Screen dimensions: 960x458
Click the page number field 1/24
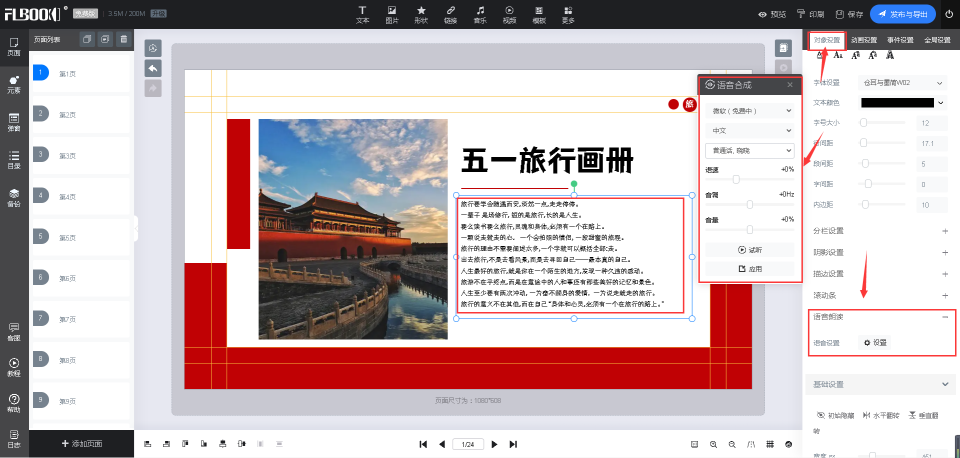click(x=468, y=444)
